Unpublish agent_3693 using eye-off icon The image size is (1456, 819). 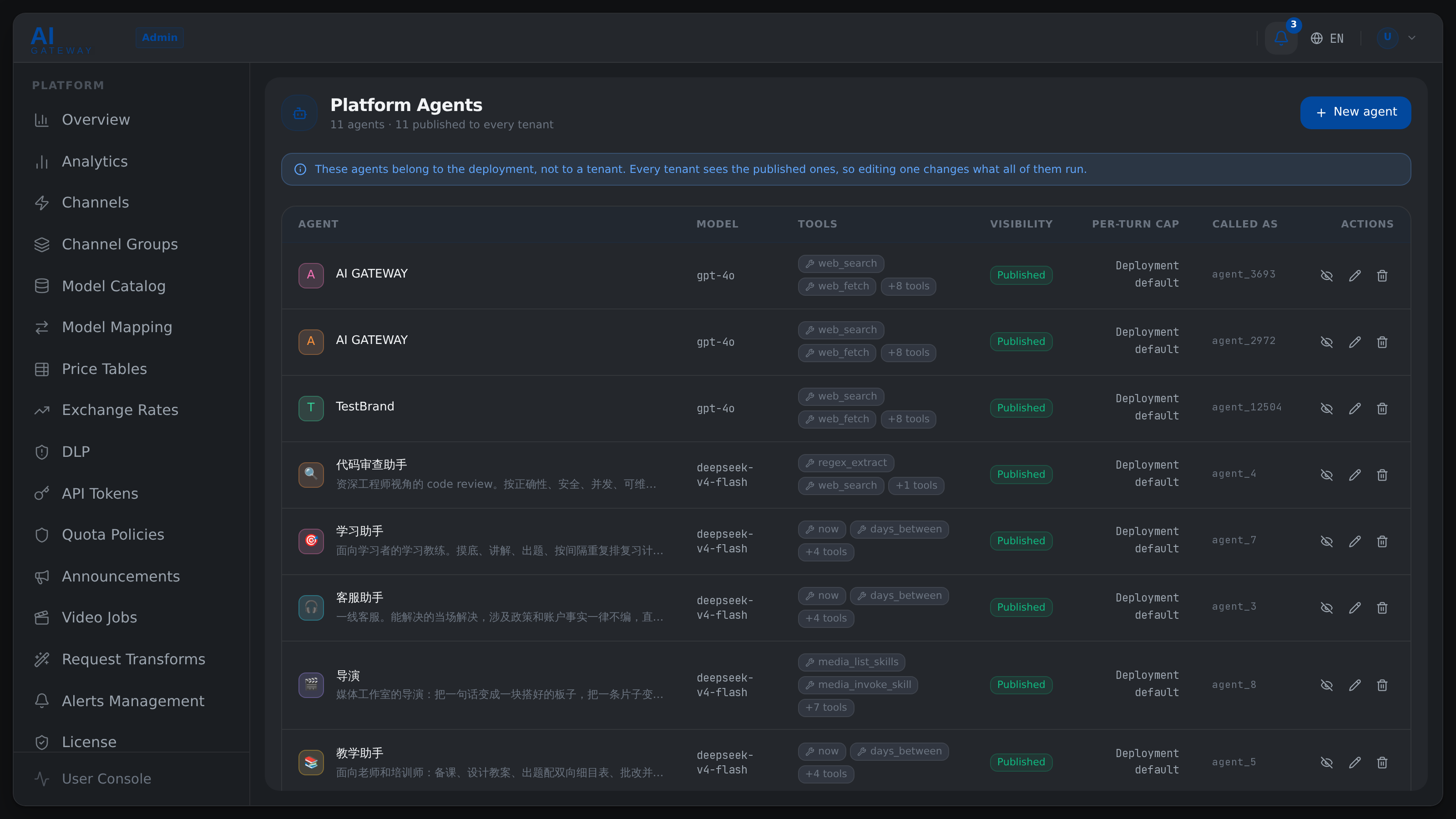click(x=1327, y=276)
